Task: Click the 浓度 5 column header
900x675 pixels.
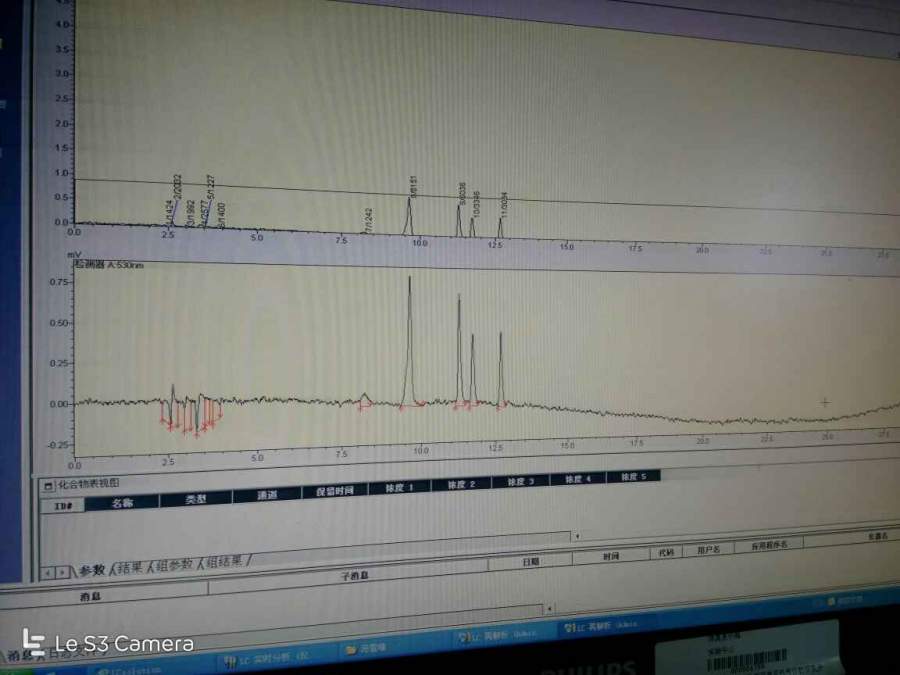Action: coord(634,476)
